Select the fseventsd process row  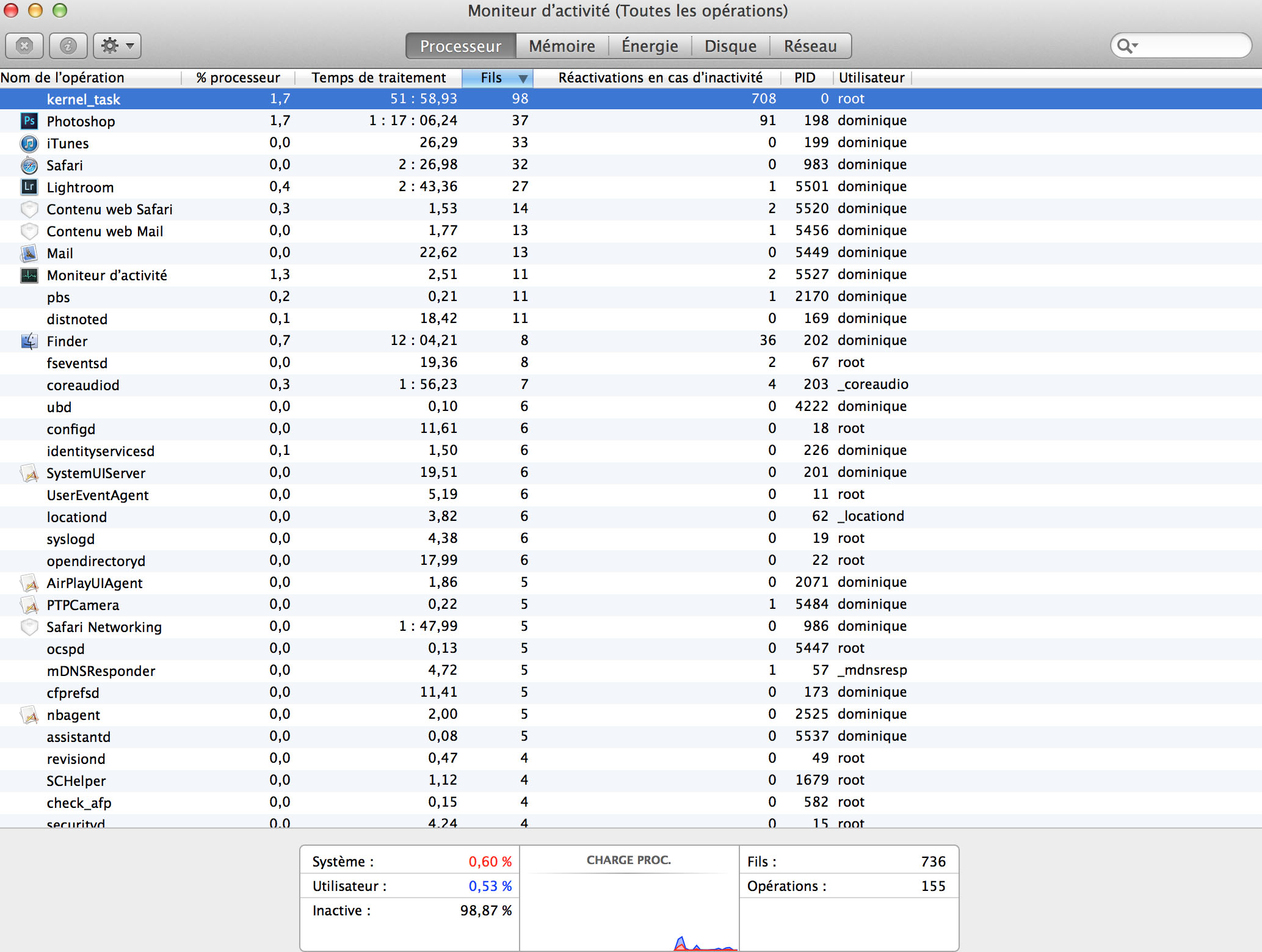pyautogui.click(x=631, y=363)
